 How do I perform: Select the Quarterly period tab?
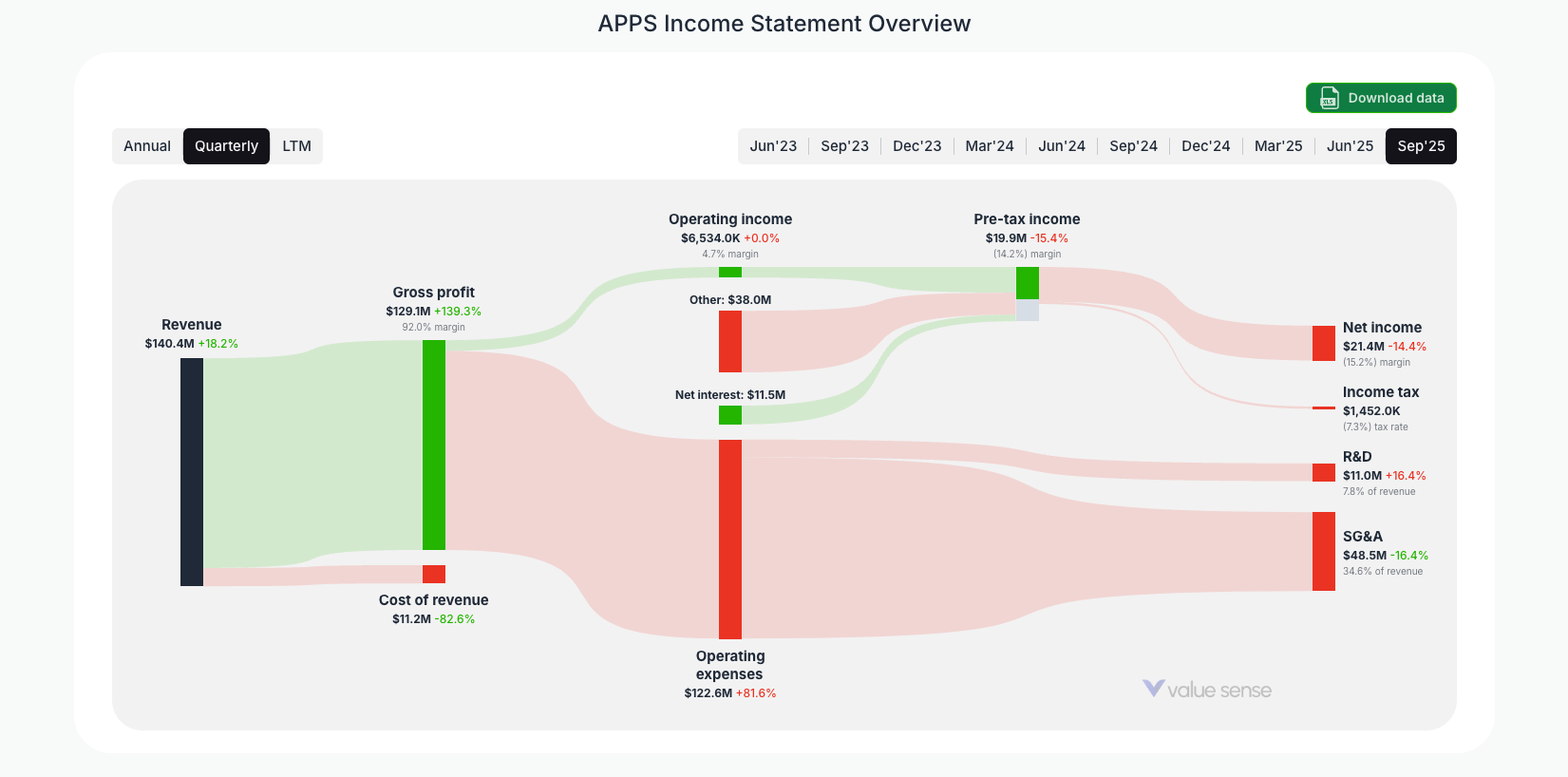226,146
